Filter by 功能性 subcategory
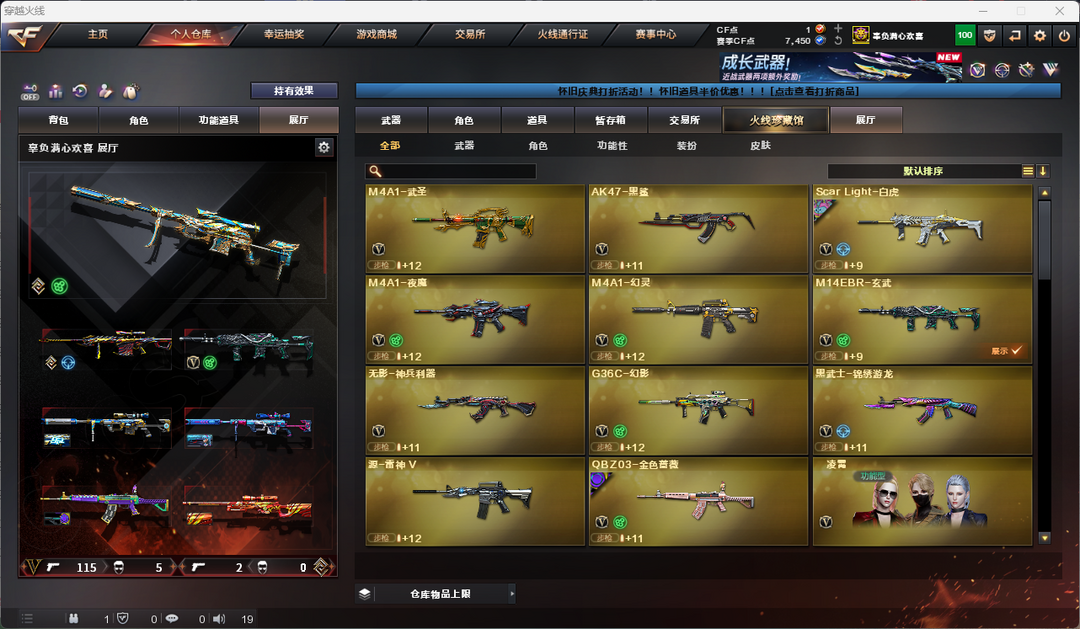Viewport: 1080px width, 629px height. point(612,145)
